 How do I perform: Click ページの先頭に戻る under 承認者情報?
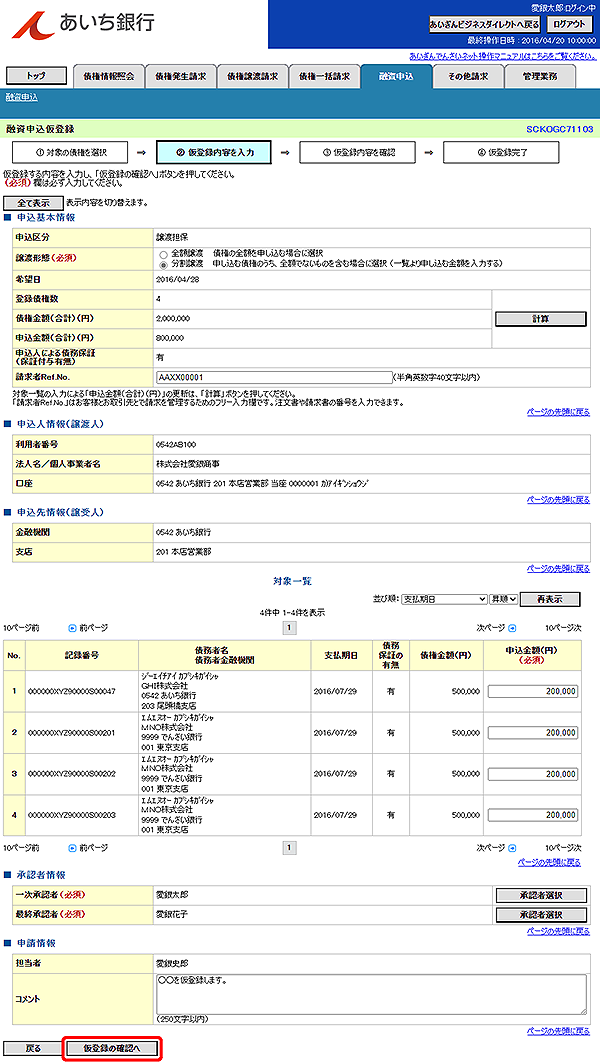(x=559, y=932)
